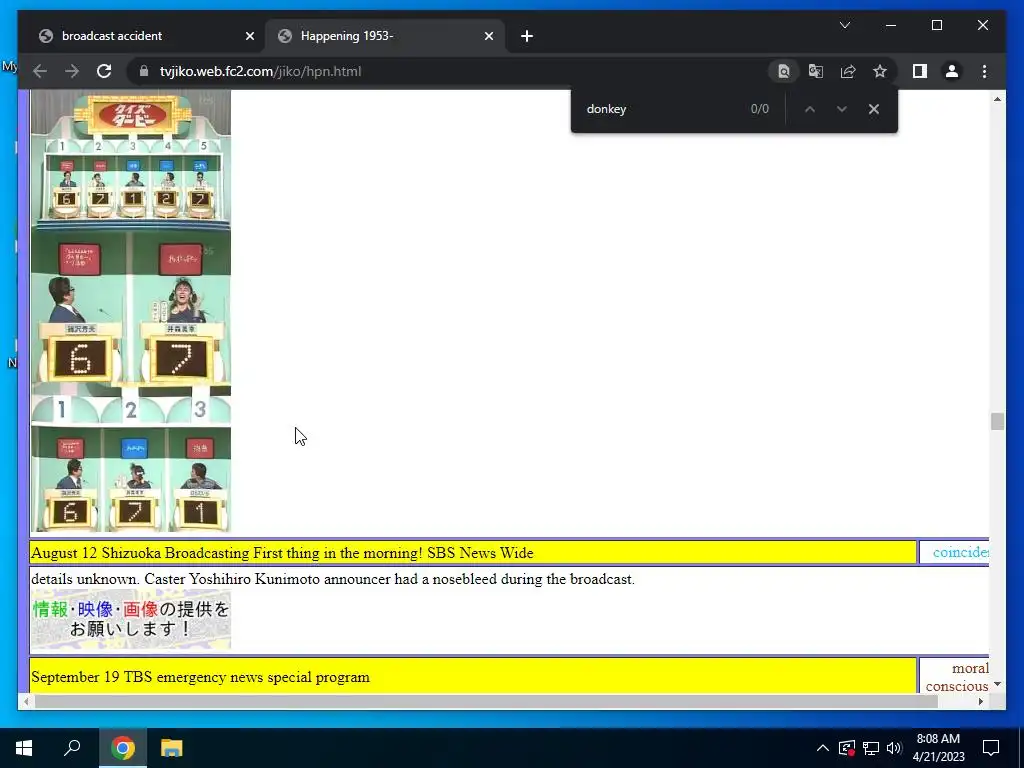Click the 'moral conscious' category cell
Viewport: 1024px width, 768px height.
pyautogui.click(x=954, y=677)
